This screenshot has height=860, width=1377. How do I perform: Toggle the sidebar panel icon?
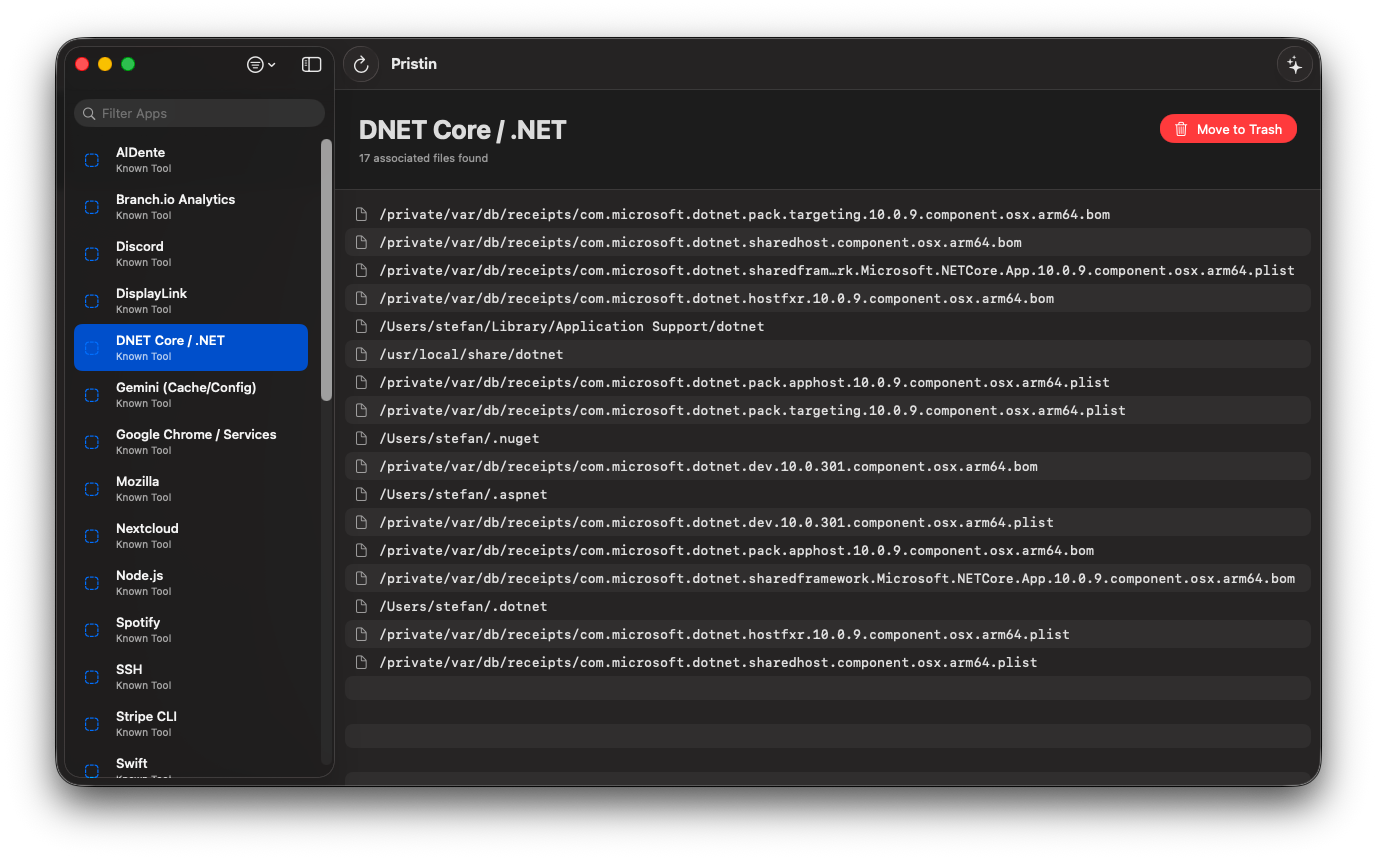(x=312, y=64)
